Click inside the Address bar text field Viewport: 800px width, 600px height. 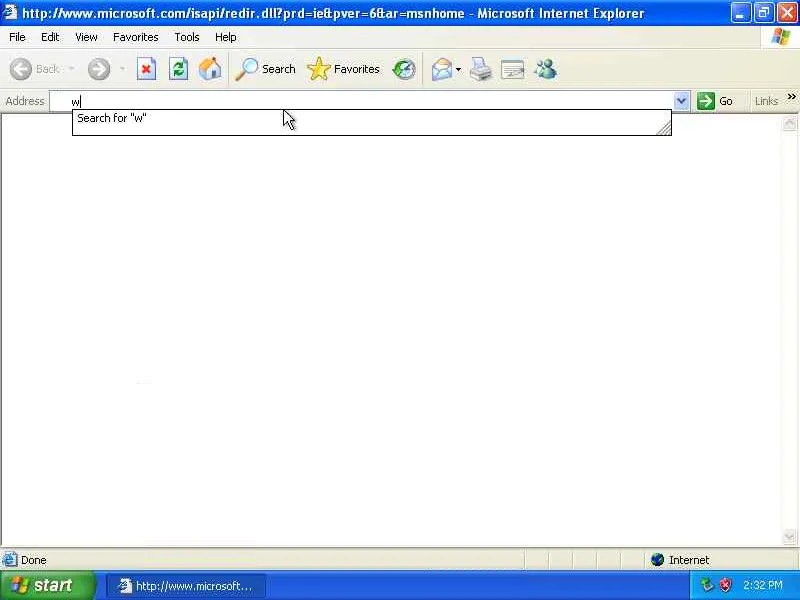click(x=361, y=101)
